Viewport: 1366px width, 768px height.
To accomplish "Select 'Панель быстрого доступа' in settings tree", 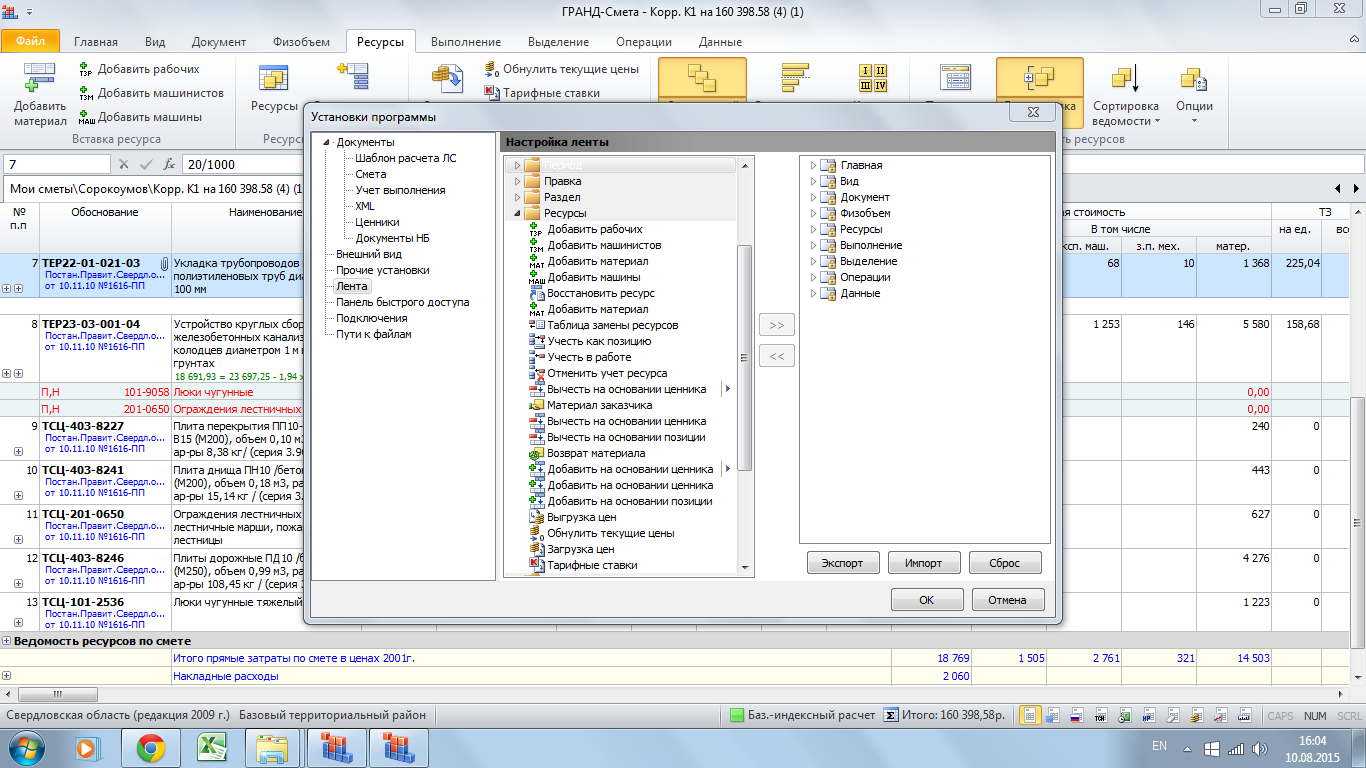I will pyautogui.click(x=402, y=302).
